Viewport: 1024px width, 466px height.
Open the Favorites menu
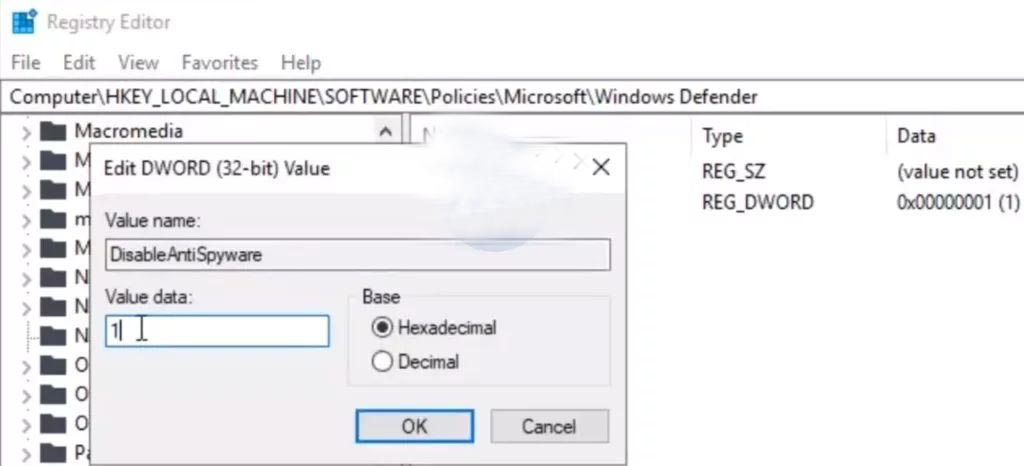[x=219, y=63]
